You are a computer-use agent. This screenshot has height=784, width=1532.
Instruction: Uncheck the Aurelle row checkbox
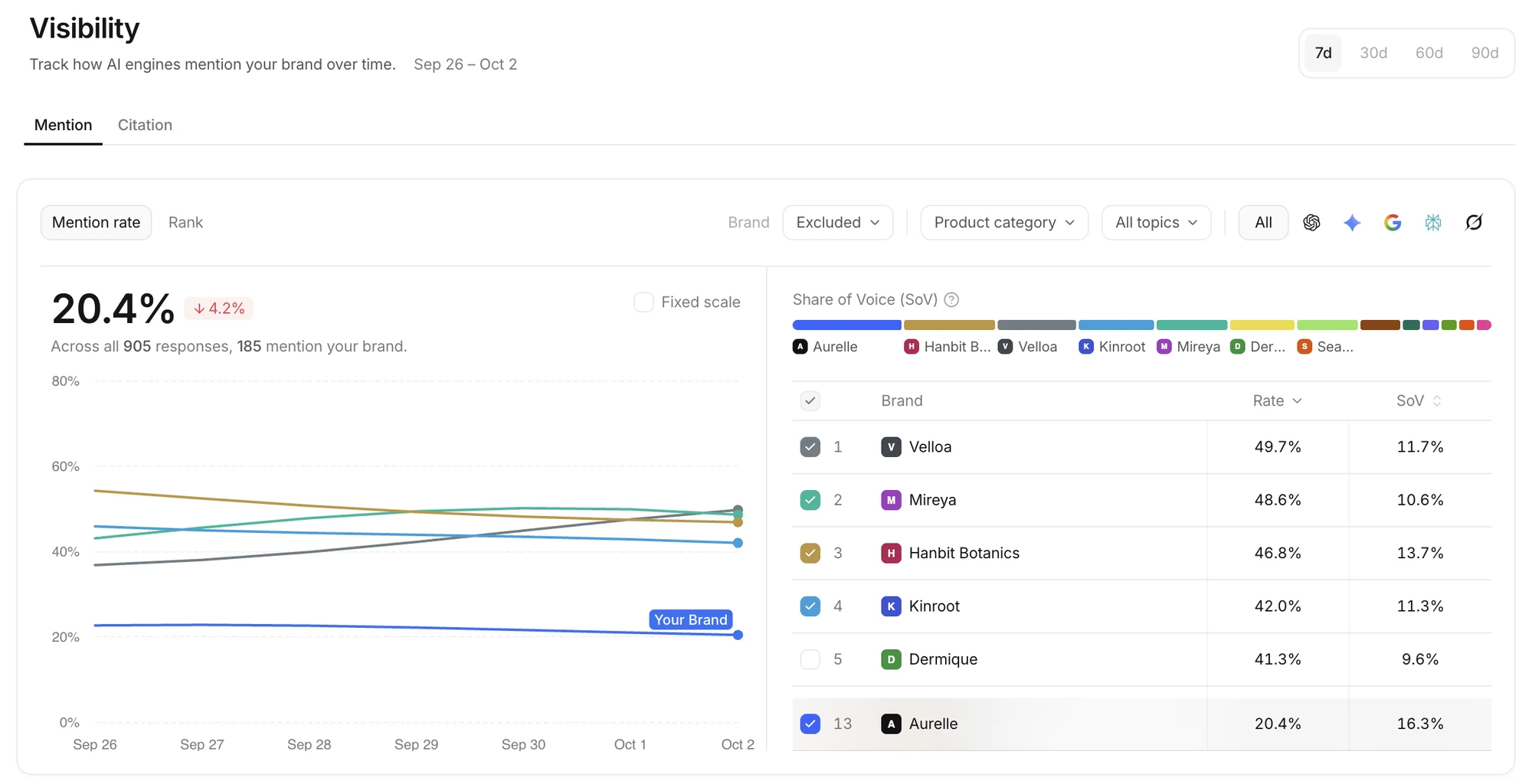(x=810, y=724)
